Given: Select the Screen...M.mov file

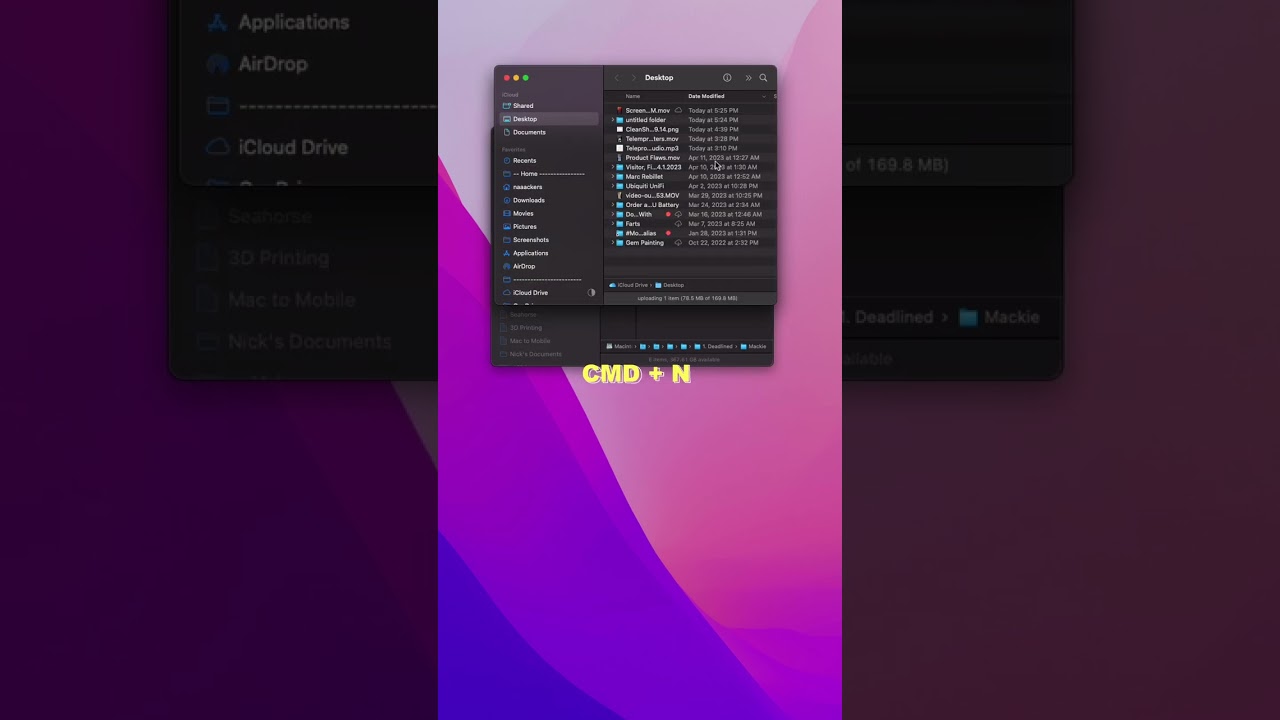Looking at the screenshot, I should (647, 111).
